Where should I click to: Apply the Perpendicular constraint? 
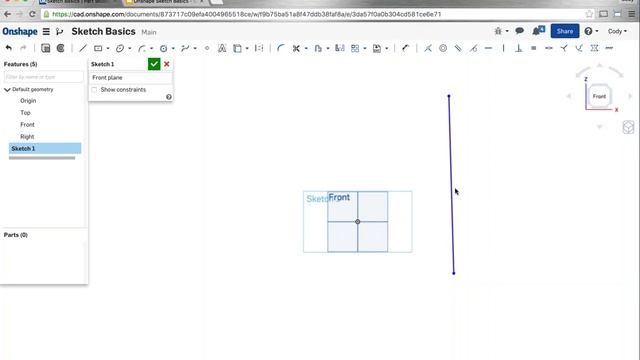click(x=518, y=48)
